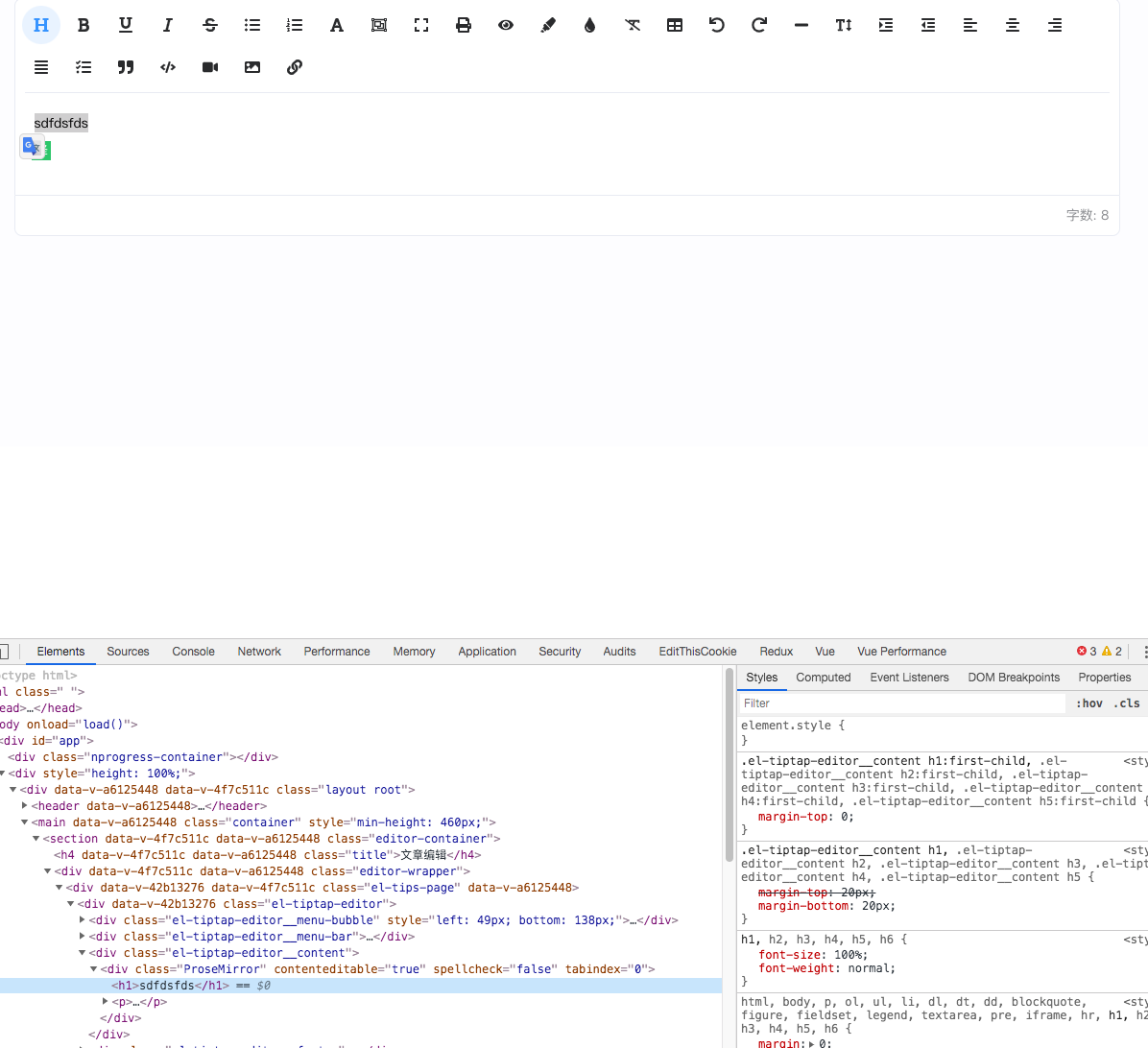Screen dimensions: 1148x1048
Task: Insert a table with table icon
Action: [675, 25]
